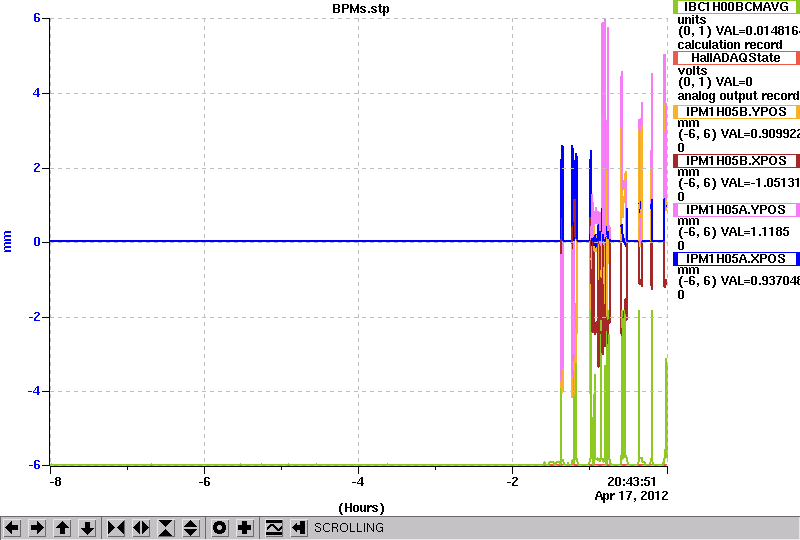Select the IBC1H00BCMAVG curve legend
The height and width of the screenshot is (540, 800).
(736, 7)
